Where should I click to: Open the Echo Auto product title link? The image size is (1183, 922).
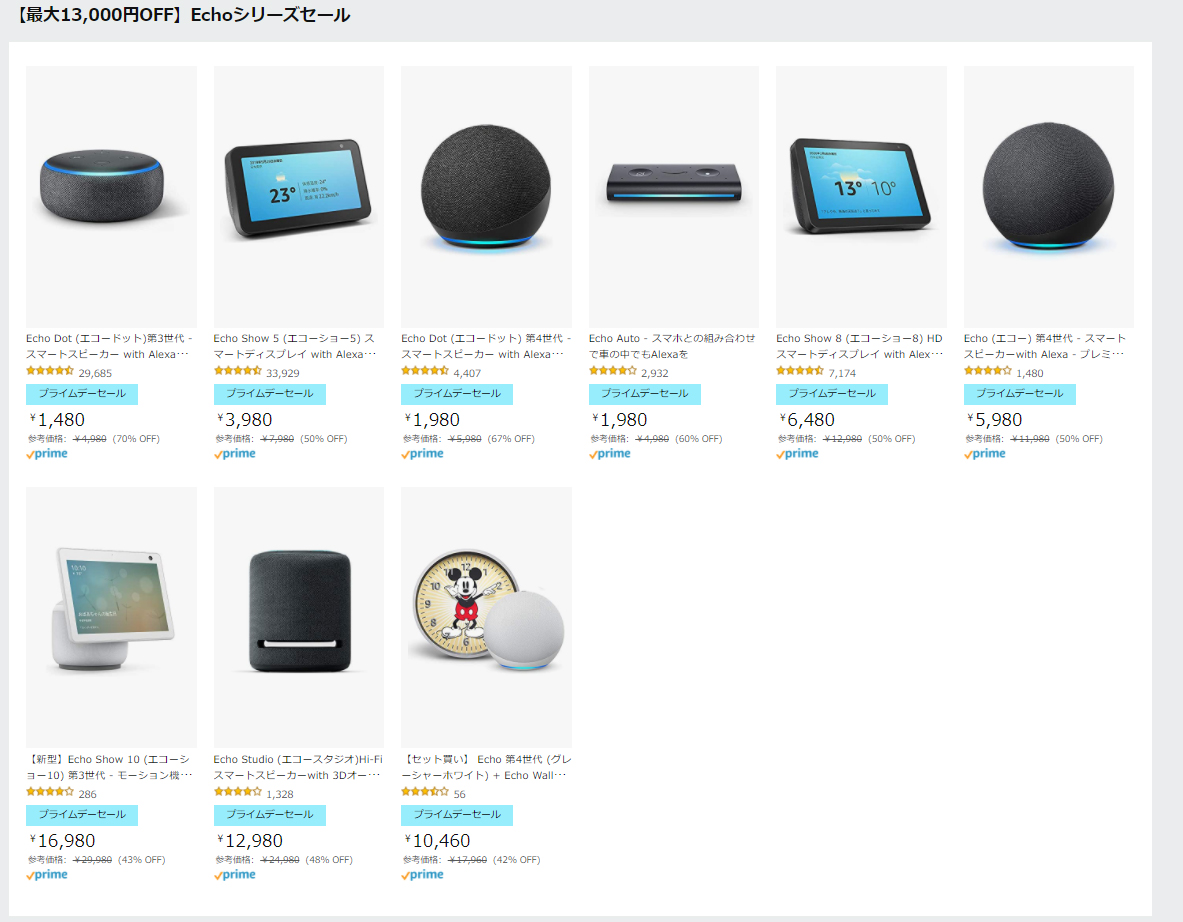point(671,346)
